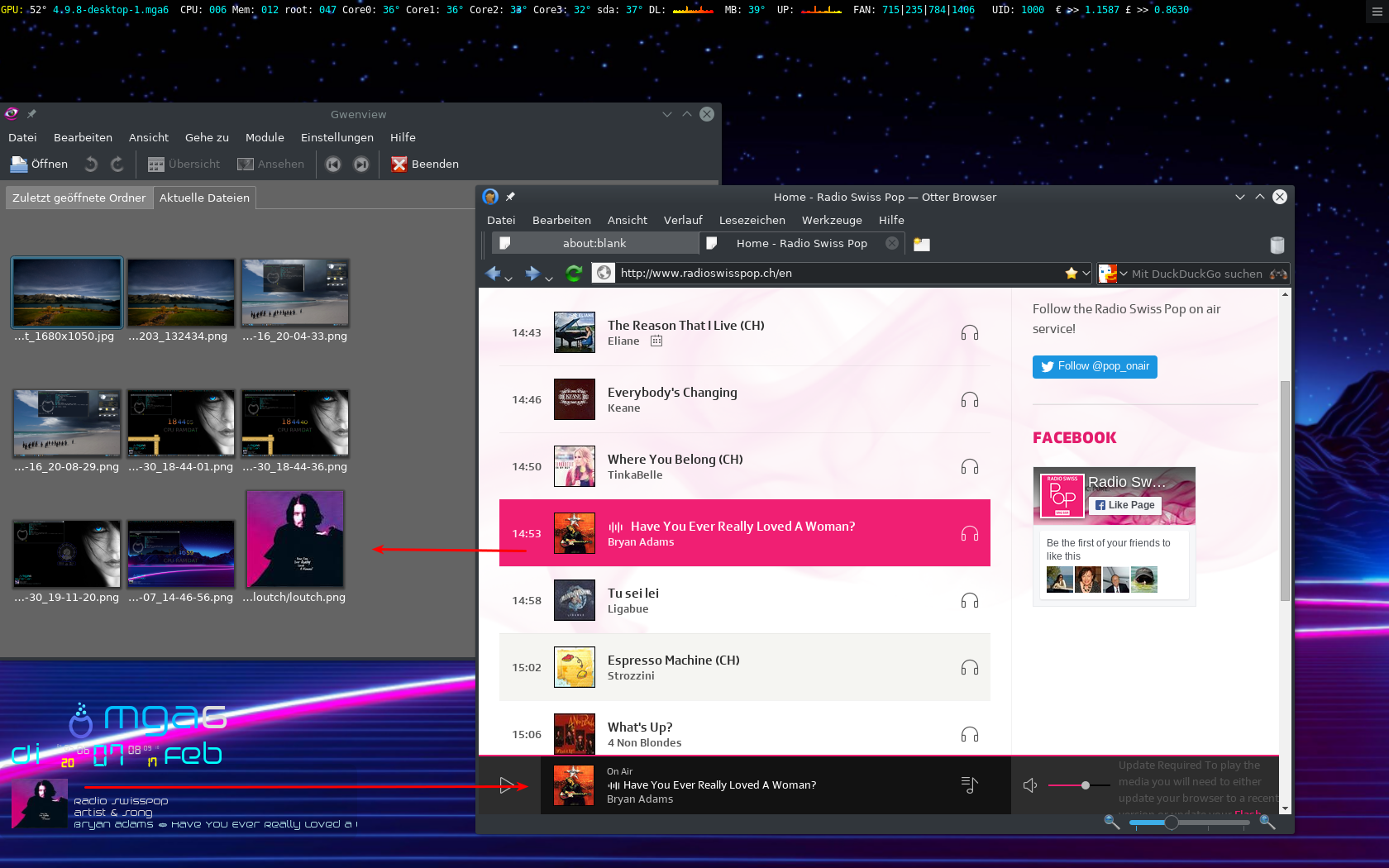The height and width of the screenshot is (868, 1389).
Task: Click headphones icon for Where You Belong
Action: point(970,467)
